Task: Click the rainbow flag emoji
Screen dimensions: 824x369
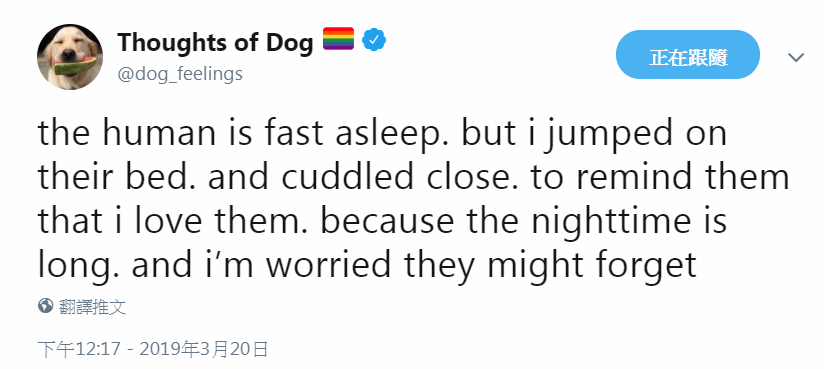Action: [338, 39]
